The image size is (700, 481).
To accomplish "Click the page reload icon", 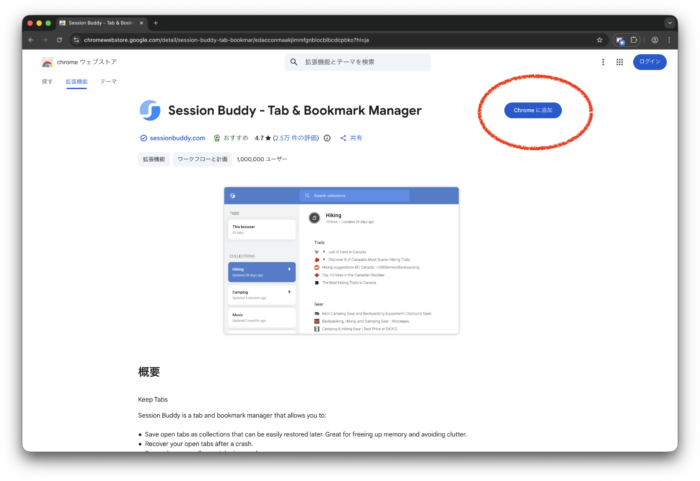I will pyautogui.click(x=60, y=40).
